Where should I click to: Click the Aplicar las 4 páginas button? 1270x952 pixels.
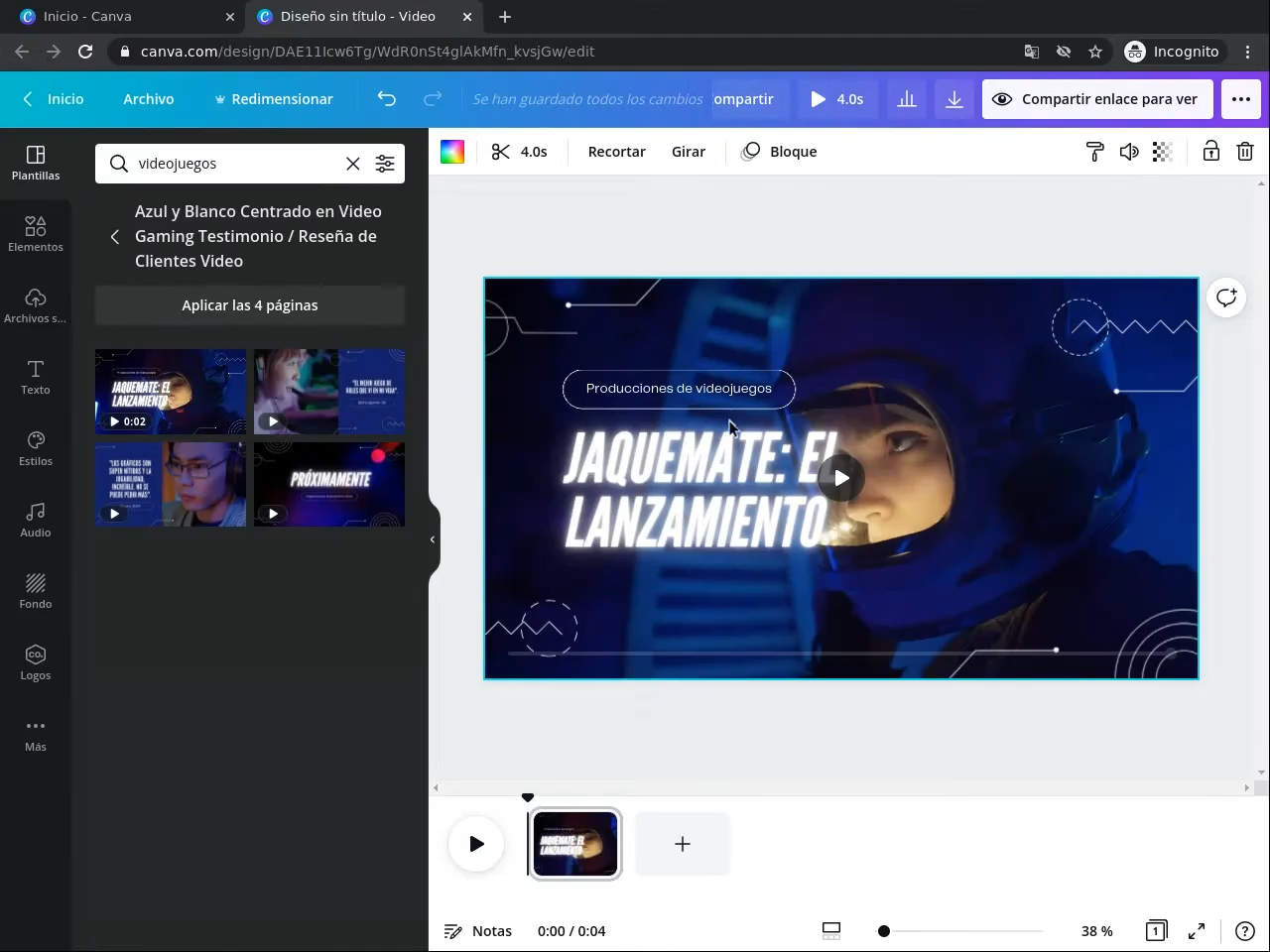[x=250, y=305]
